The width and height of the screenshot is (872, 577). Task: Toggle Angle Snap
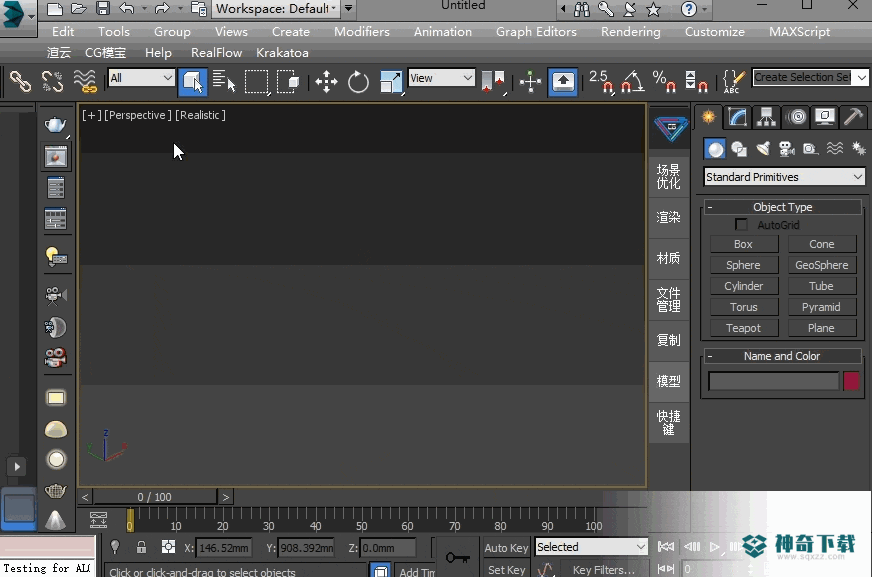click(x=633, y=82)
